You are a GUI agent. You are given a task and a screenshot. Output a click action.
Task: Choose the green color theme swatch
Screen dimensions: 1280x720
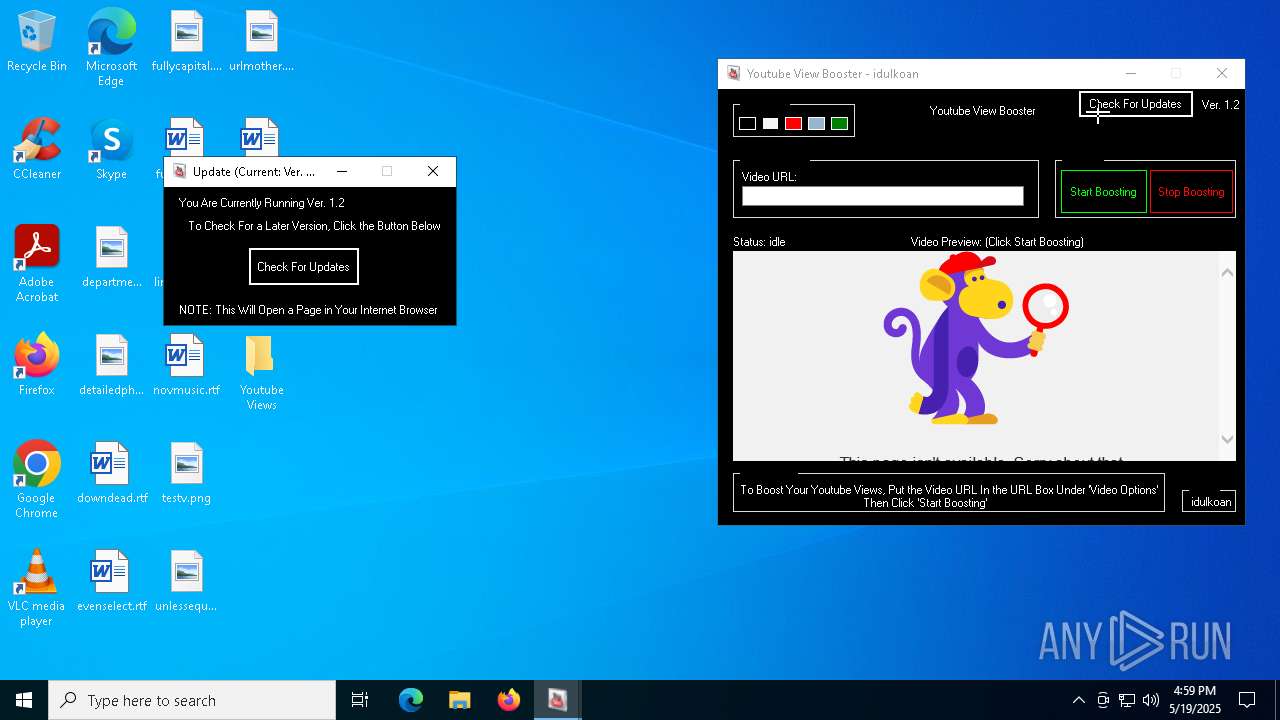839,124
